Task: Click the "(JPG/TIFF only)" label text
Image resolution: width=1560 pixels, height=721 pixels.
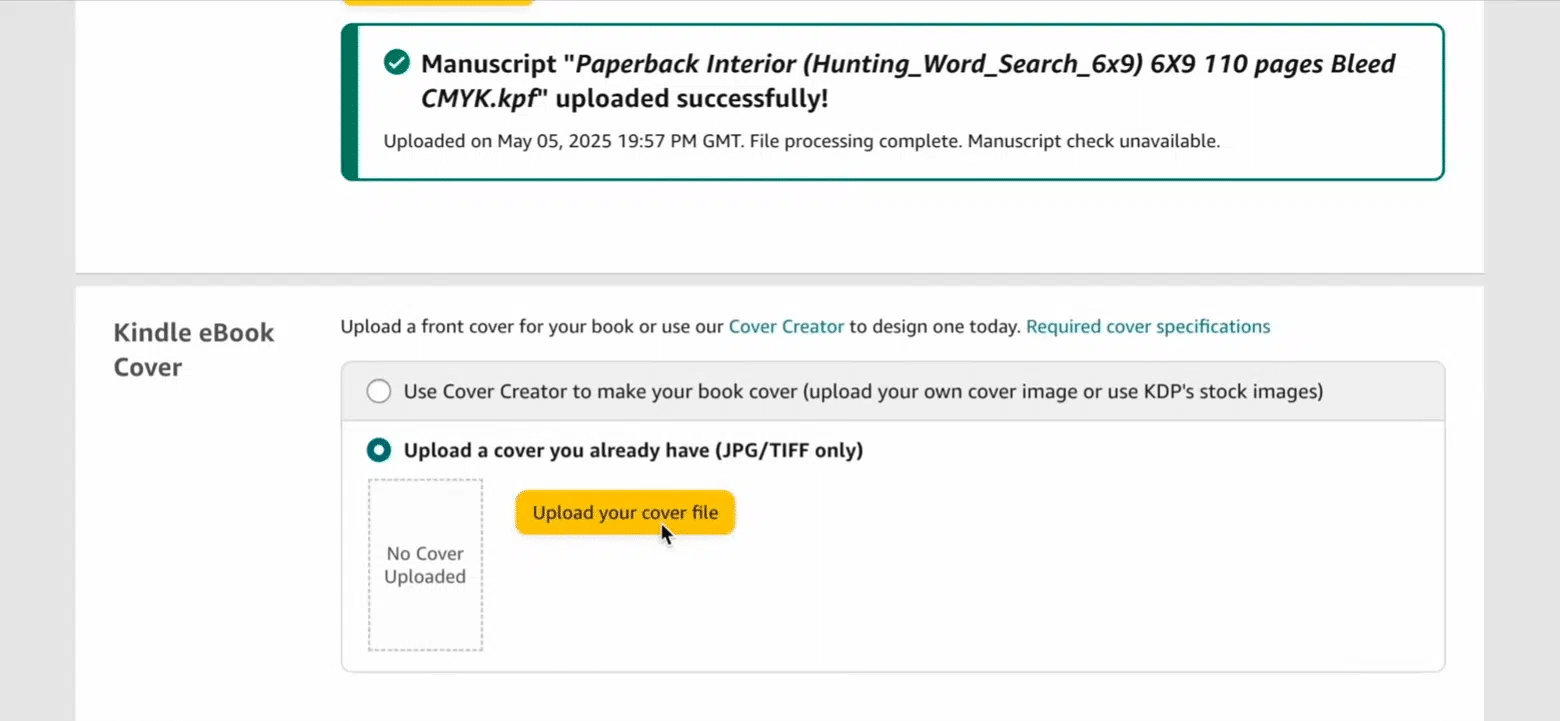Action: click(x=788, y=450)
